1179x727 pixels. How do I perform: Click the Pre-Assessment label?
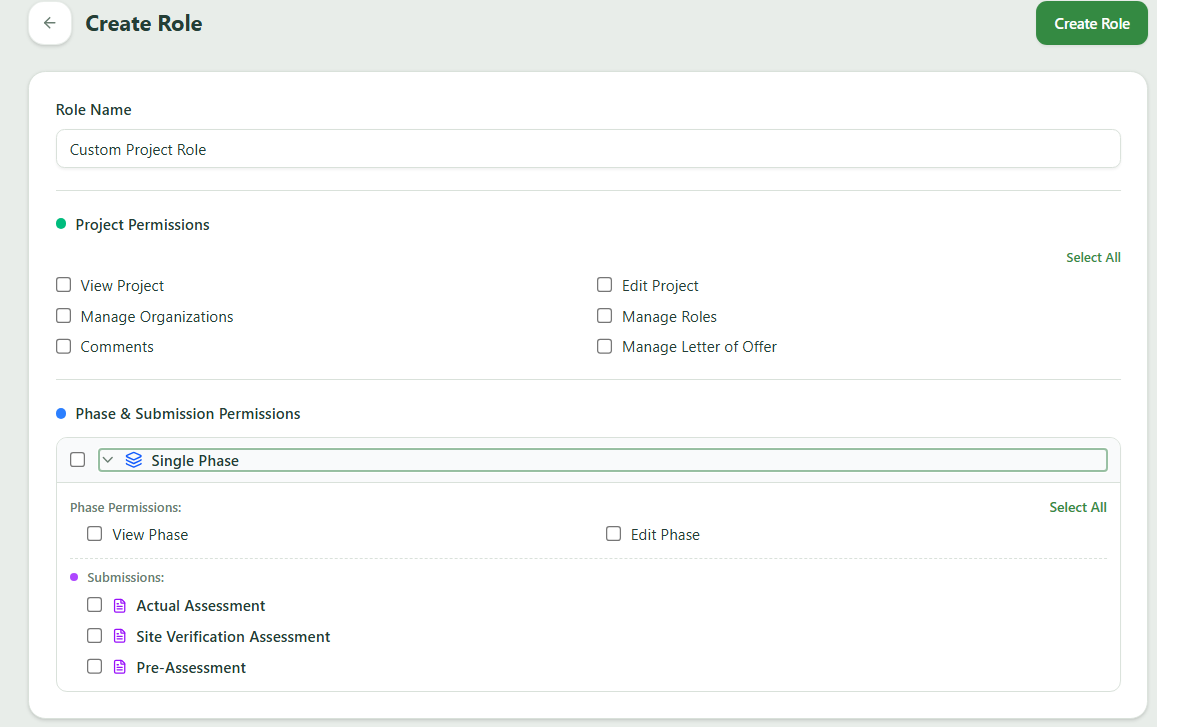[x=191, y=668]
